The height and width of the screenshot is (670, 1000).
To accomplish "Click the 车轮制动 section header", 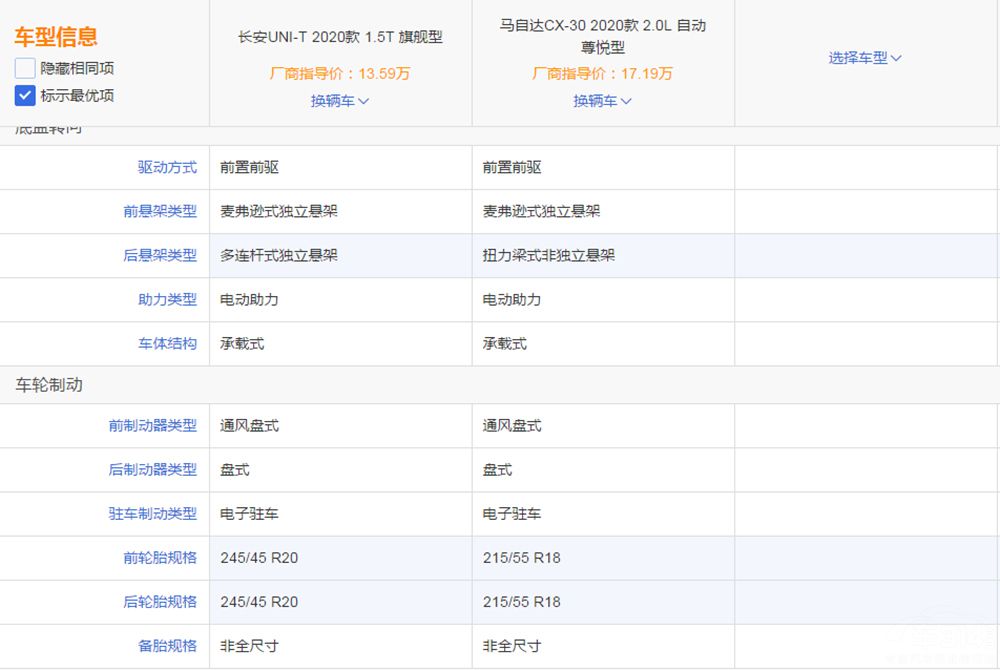I will [x=49, y=385].
